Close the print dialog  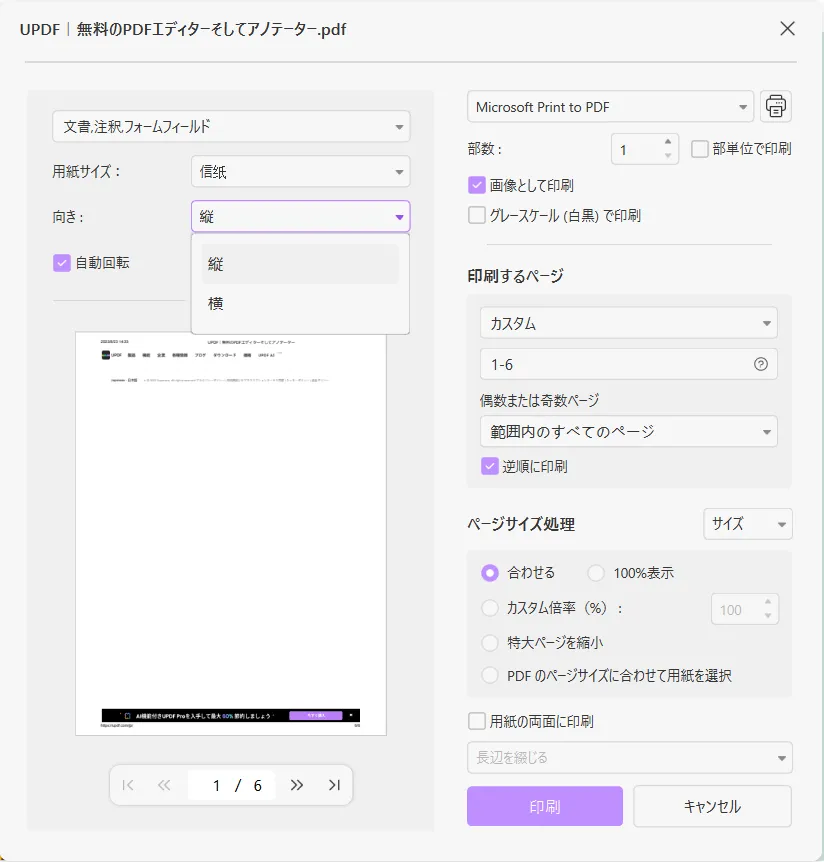click(x=787, y=29)
